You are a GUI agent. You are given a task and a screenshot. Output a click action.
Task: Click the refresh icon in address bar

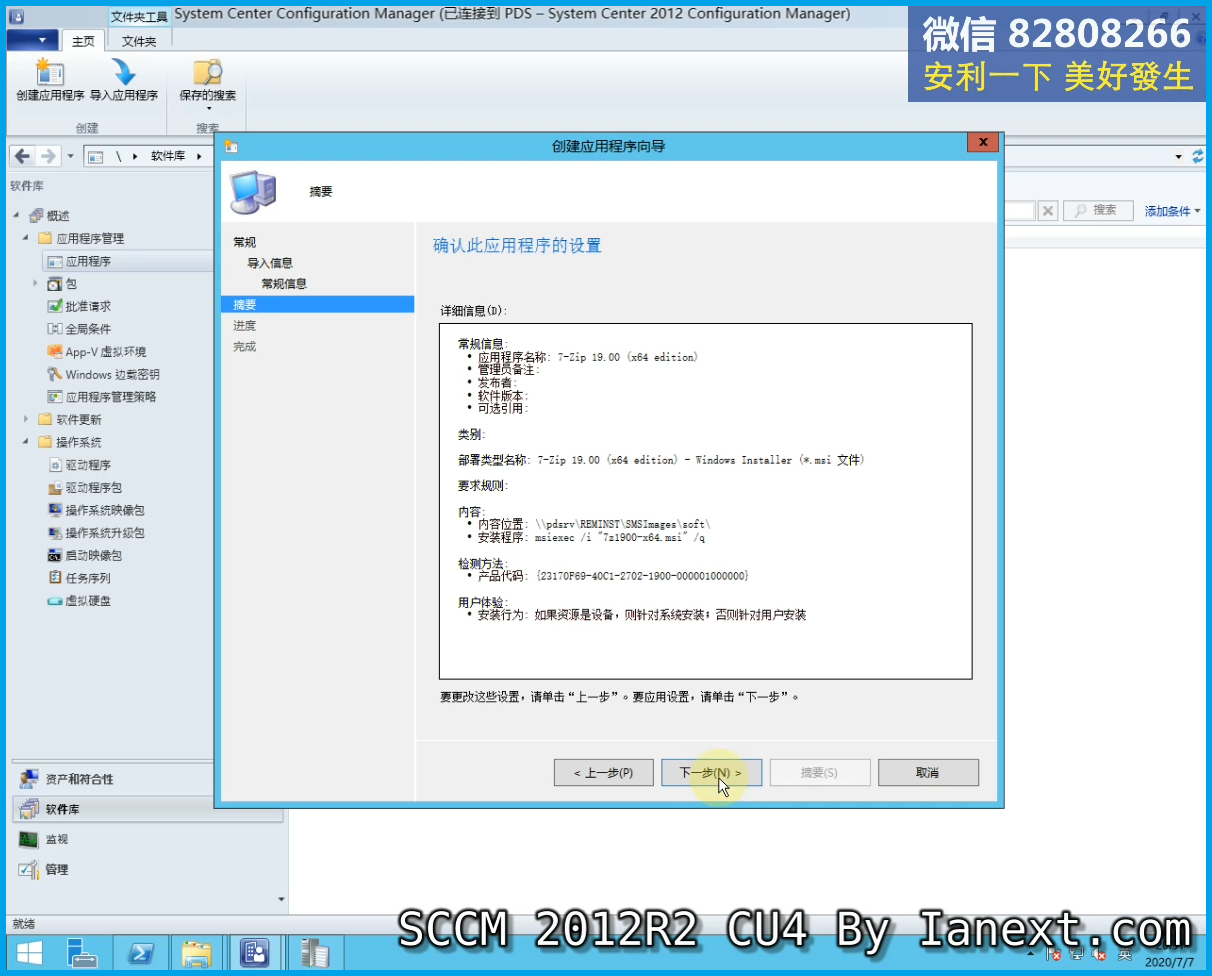[x=1198, y=157]
